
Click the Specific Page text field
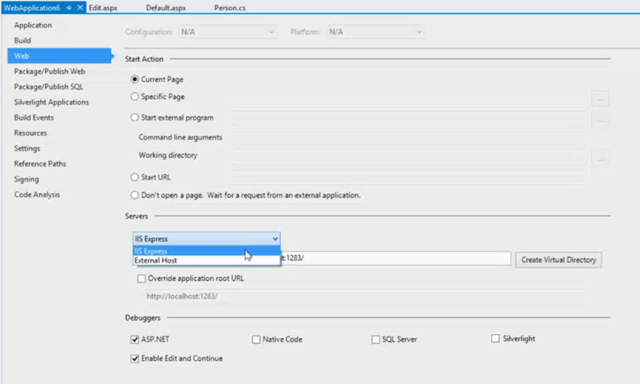tap(409, 98)
